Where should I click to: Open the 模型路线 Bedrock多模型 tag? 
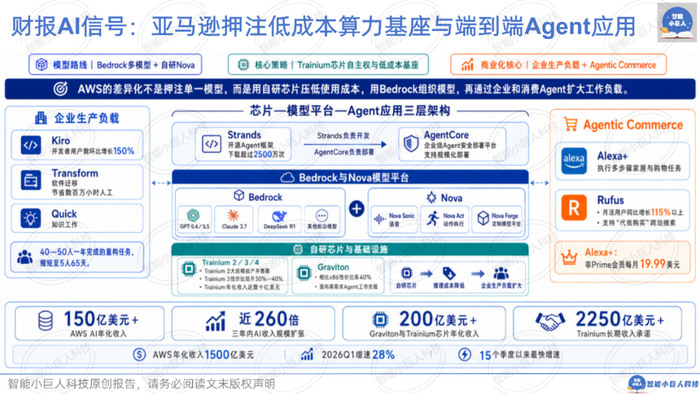(x=115, y=65)
